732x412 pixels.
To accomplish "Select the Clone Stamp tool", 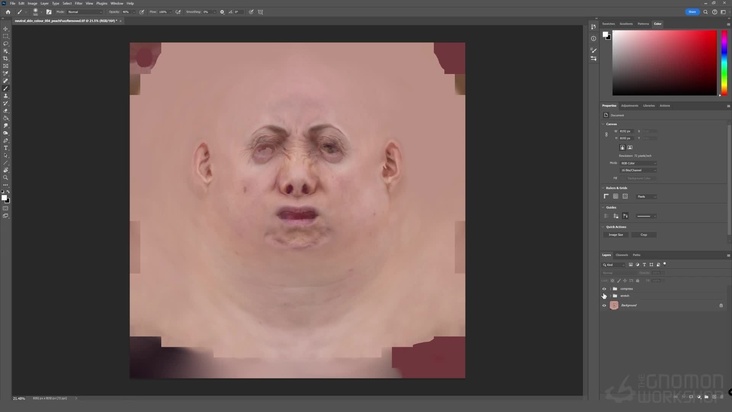I will point(6,96).
